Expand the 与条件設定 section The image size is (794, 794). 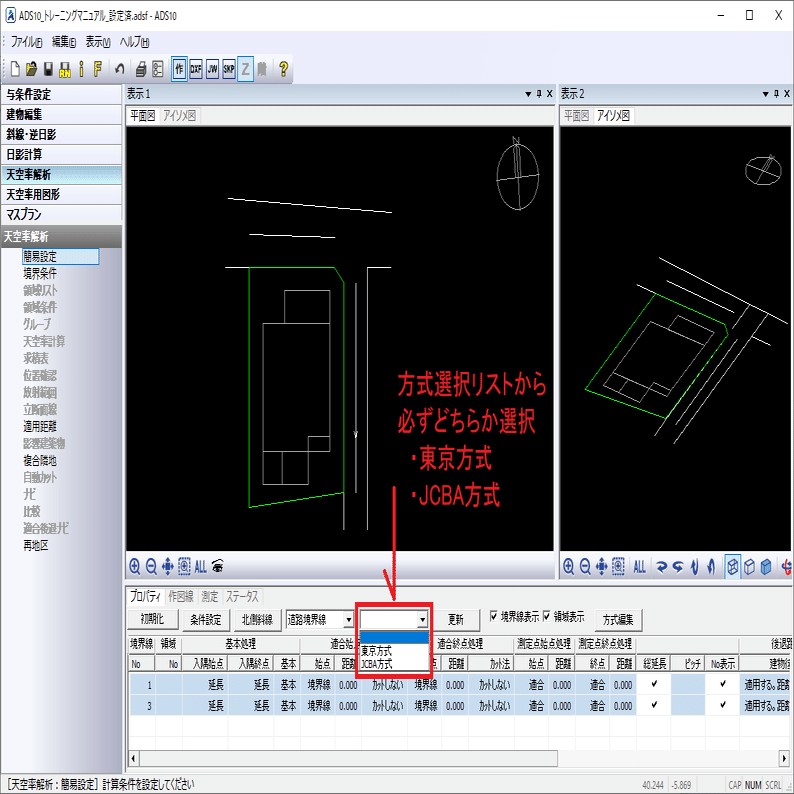click(x=61, y=94)
